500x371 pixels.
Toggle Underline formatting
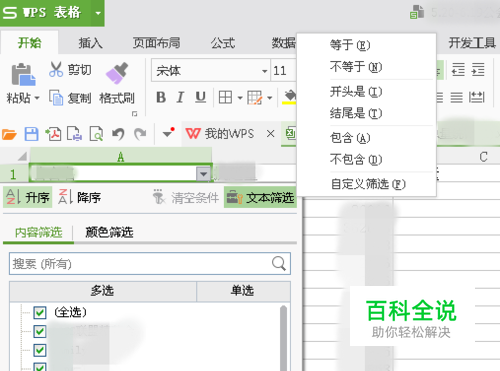tap(200, 97)
